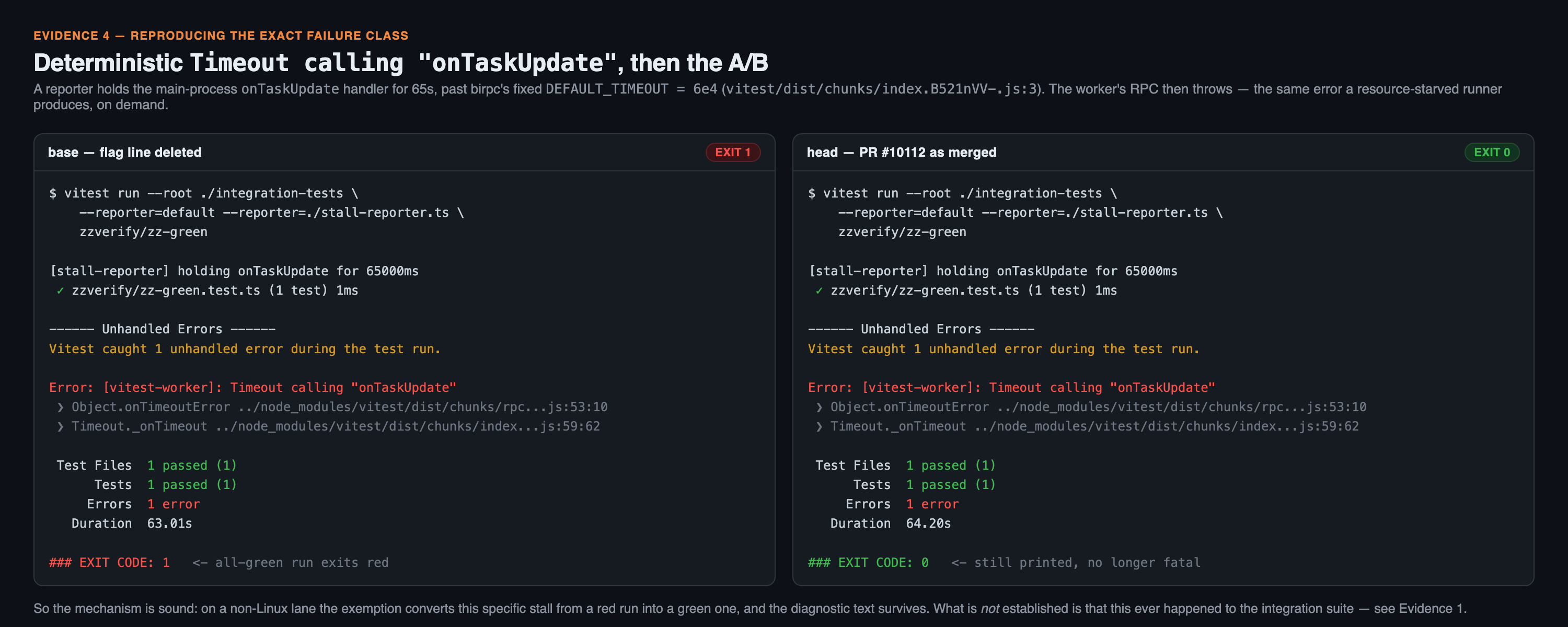This screenshot has width=1568, height=627.
Task: Select Tests "1 passed (1)" value in base panel
Action: [x=192, y=484]
